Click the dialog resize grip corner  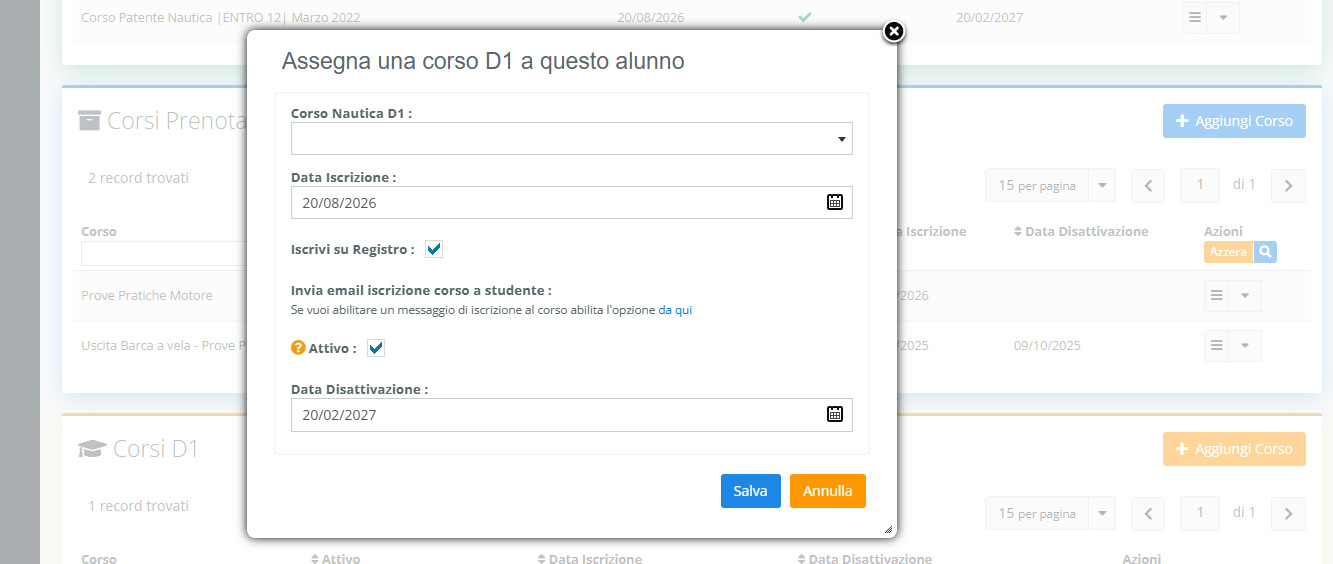888,530
